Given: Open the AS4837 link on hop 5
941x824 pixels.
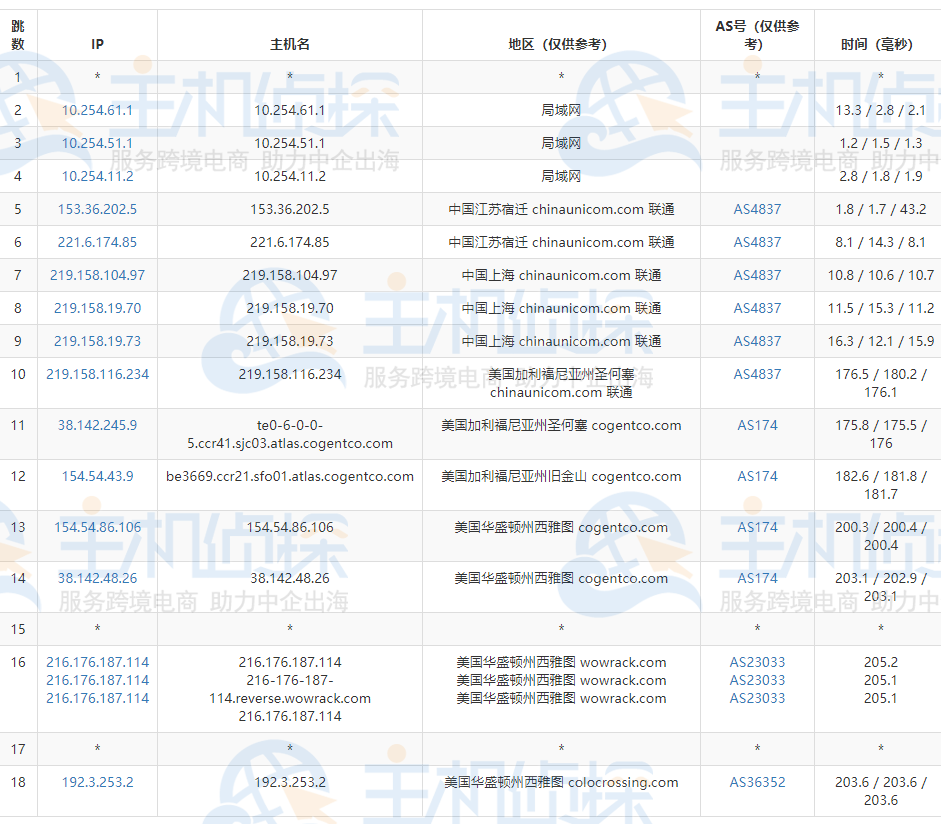Looking at the screenshot, I should coord(756,209).
